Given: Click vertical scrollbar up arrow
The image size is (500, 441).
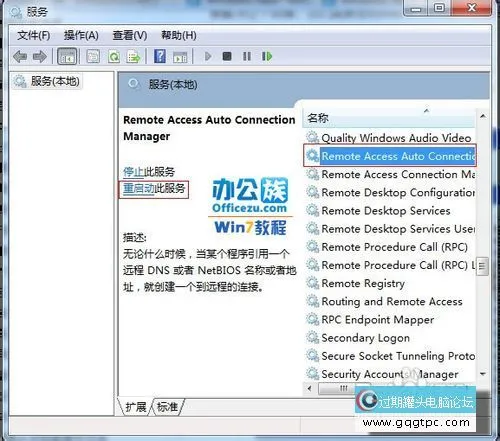Looking at the screenshot, I should pyautogui.click(x=482, y=117).
